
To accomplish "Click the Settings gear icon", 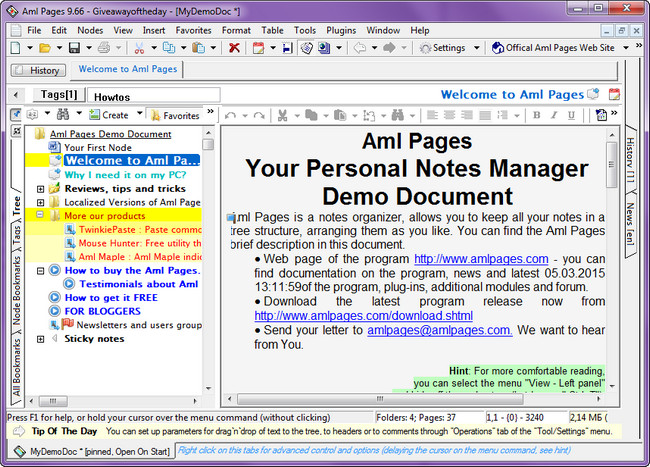I will [x=425, y=48].
